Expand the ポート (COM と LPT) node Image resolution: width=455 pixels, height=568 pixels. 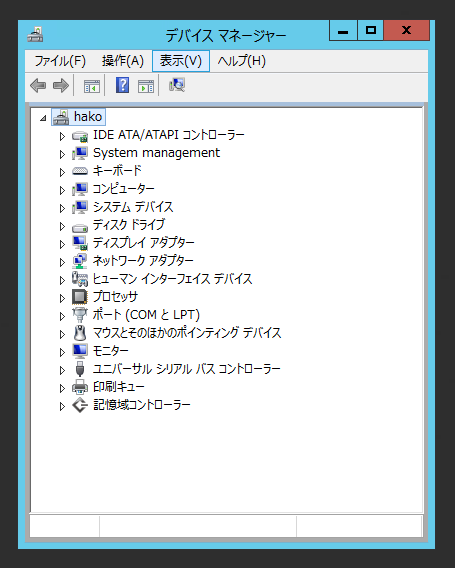click(x=62, y=316)
